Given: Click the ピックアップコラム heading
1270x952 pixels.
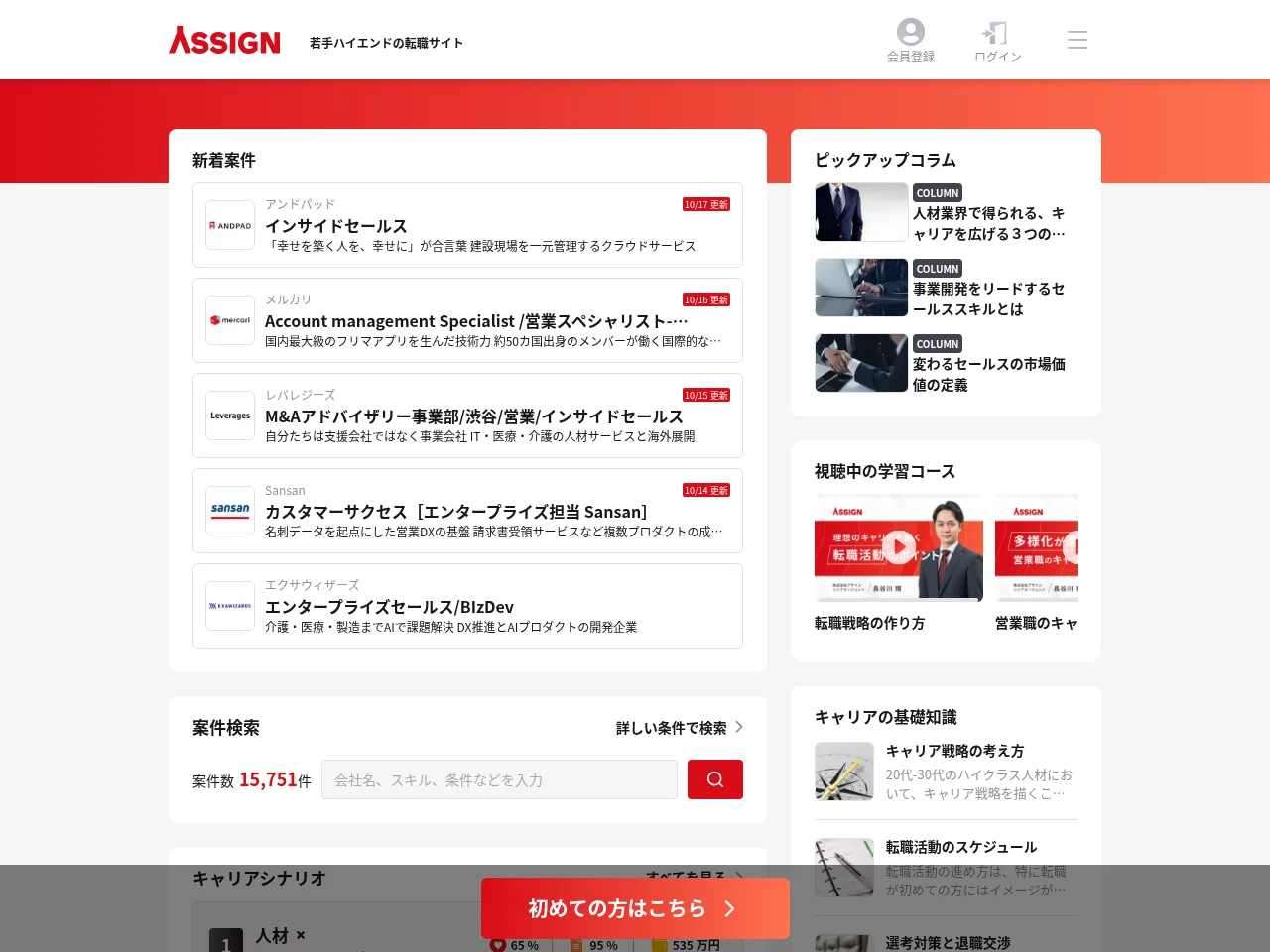Looking at the screenshot, I should point(885,160).
